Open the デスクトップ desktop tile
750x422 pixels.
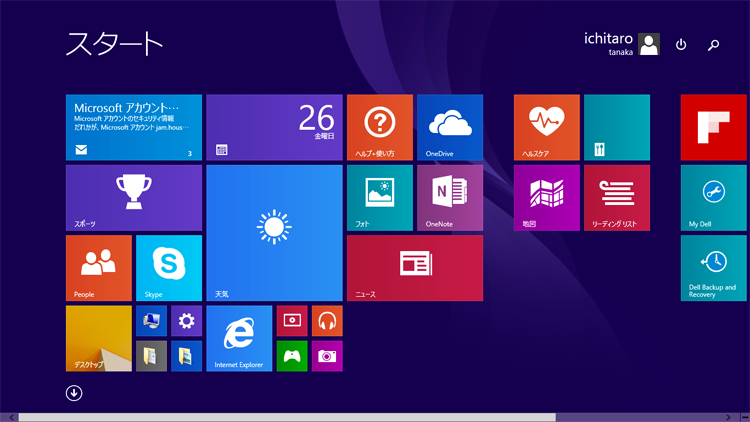pyautogui.click(x=99, y=338)
